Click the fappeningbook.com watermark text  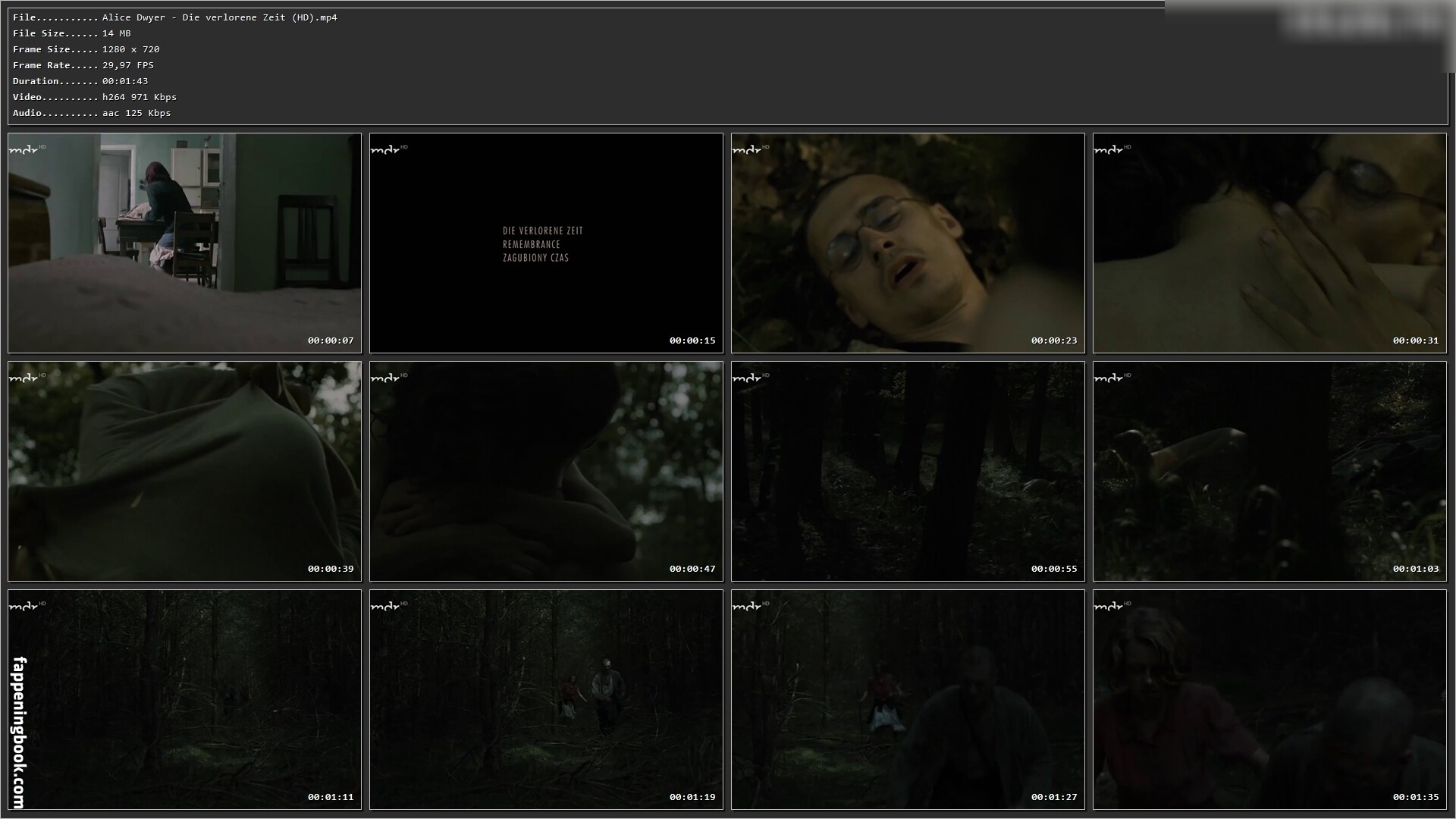[x=20, y=733]
